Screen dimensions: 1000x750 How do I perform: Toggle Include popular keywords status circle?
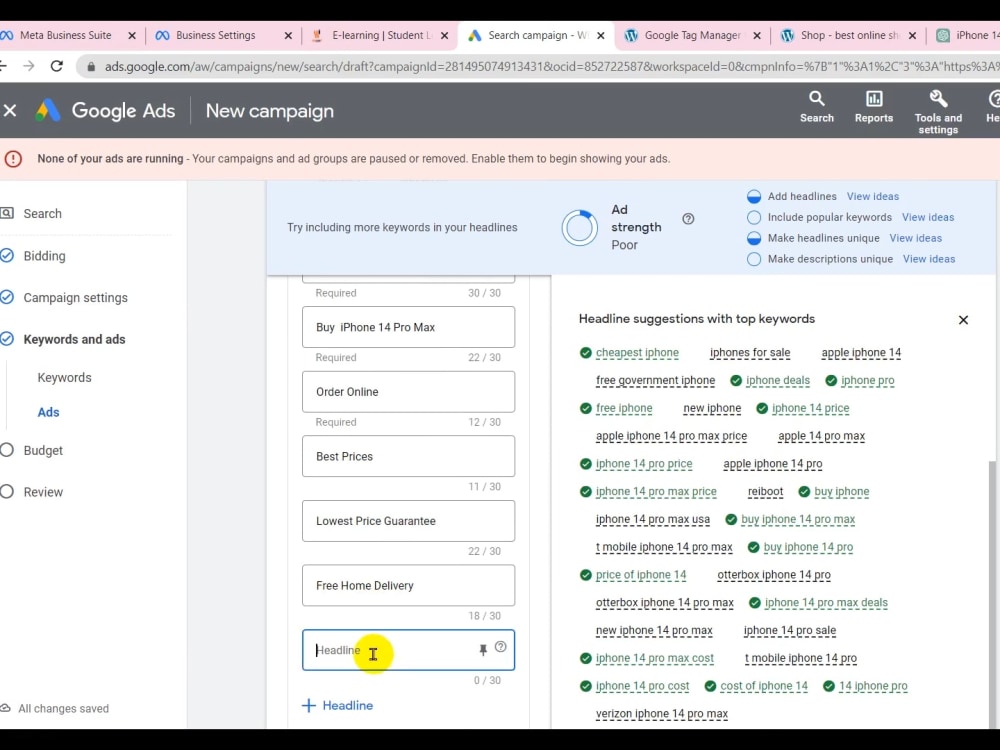754,217
